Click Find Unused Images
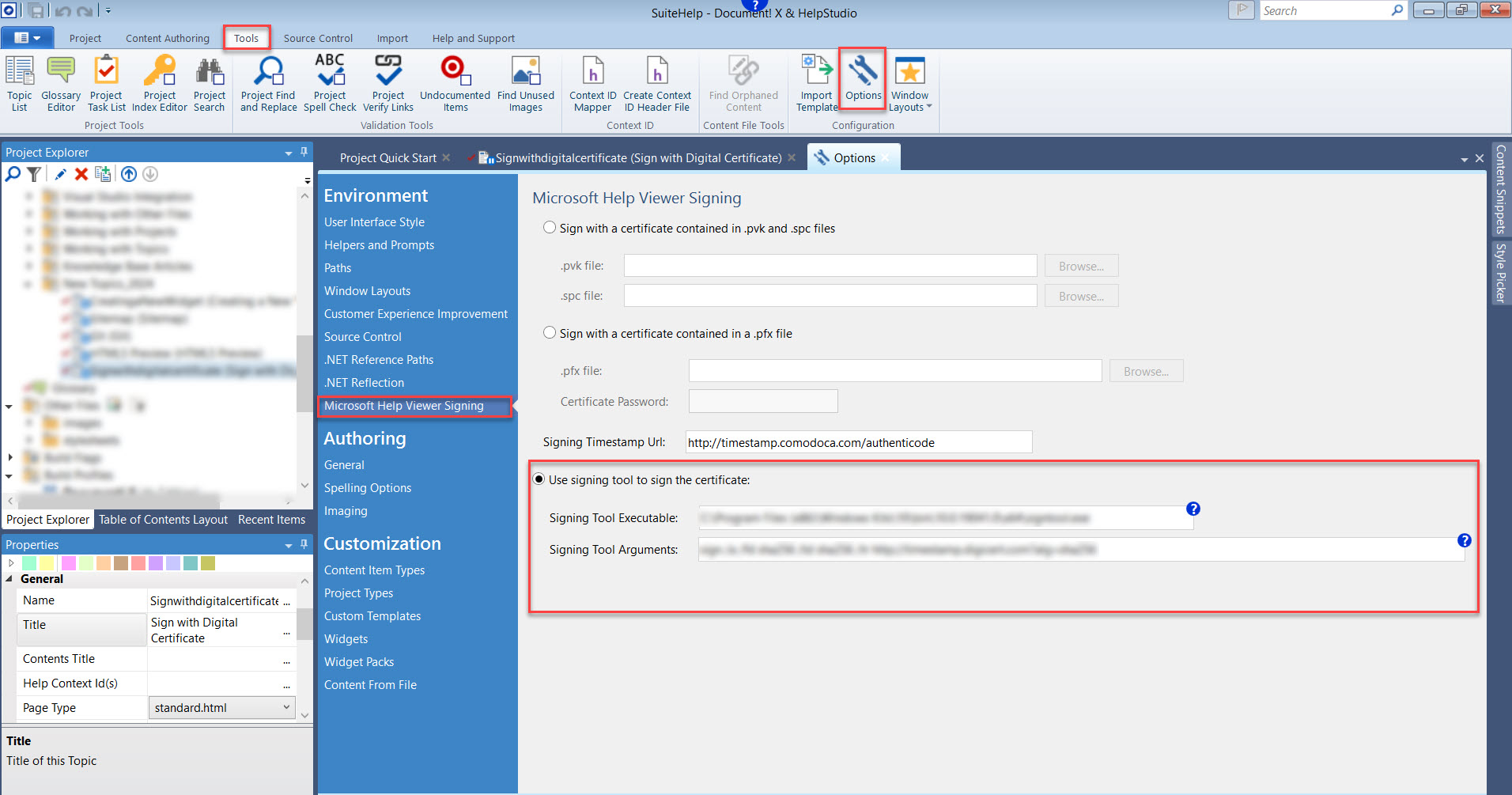This screenshot has height=795, width=1512. point(525,81)
